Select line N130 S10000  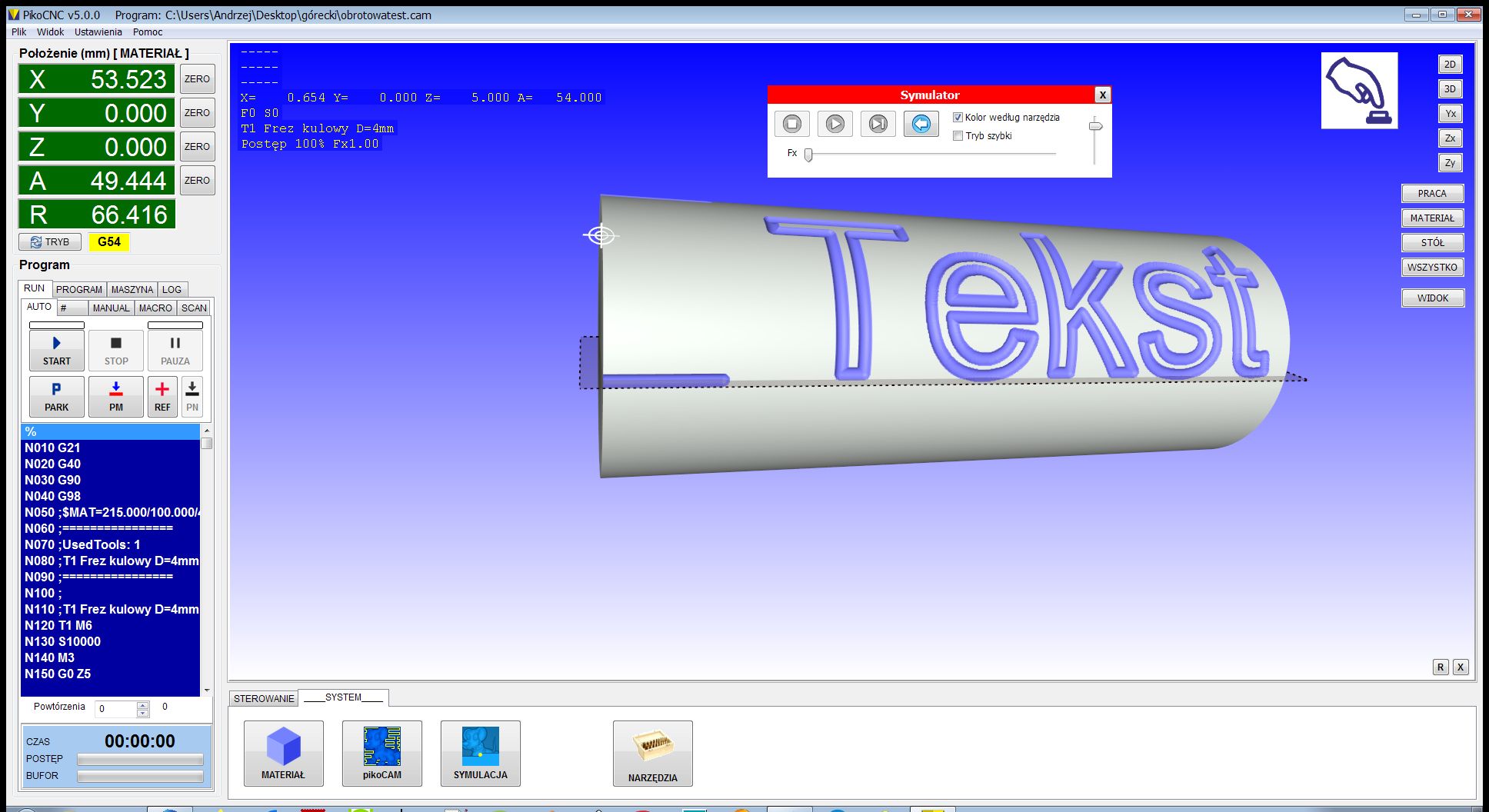pos(111,641)
